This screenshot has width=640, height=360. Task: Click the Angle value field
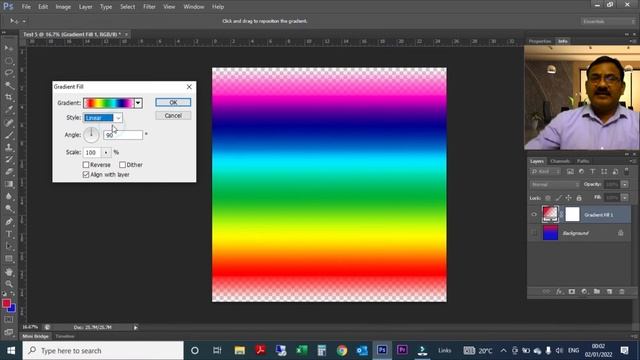pyautogui.click(x=123, y=135)
